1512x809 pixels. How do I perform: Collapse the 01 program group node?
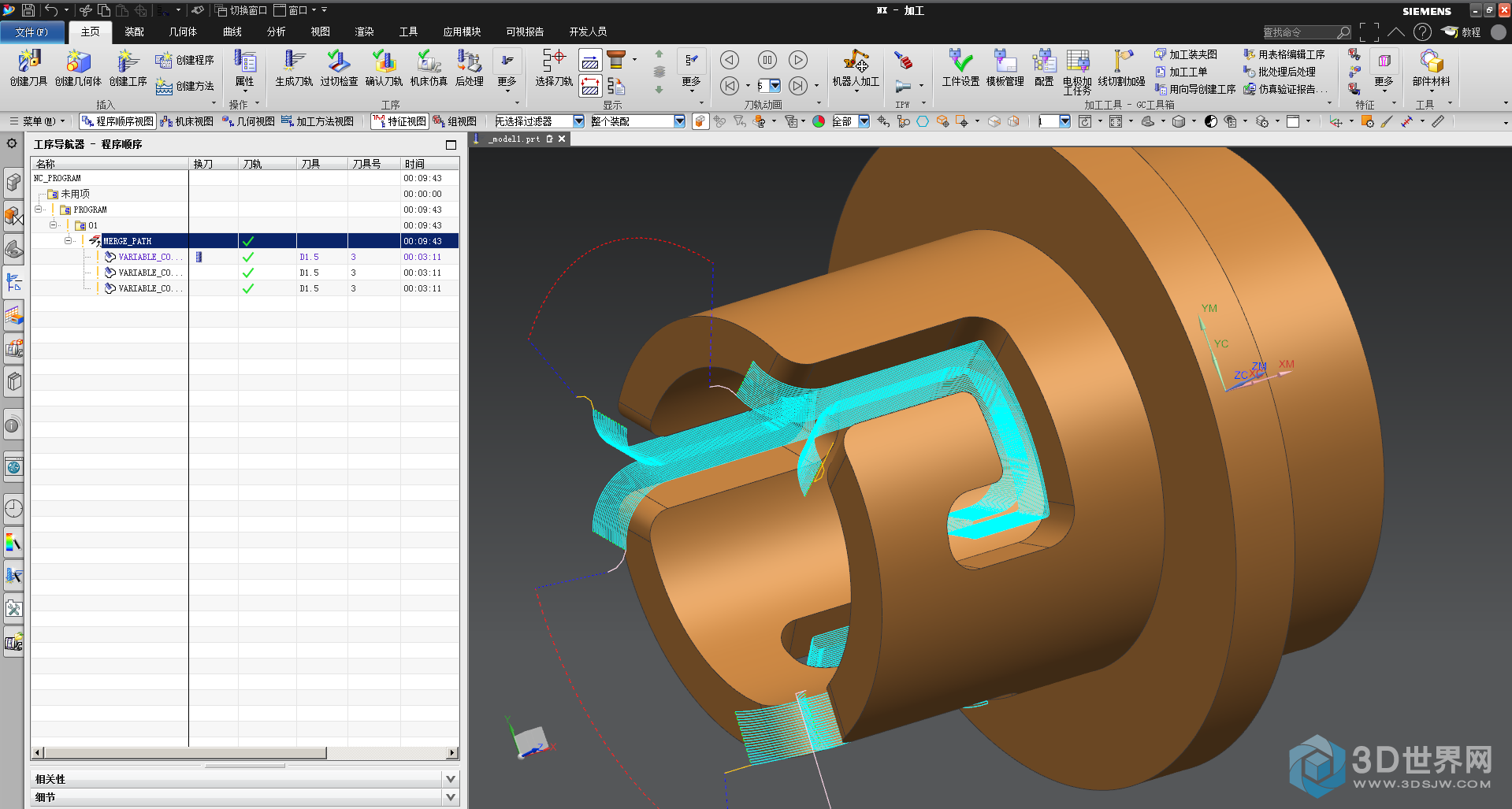[53, 225]
